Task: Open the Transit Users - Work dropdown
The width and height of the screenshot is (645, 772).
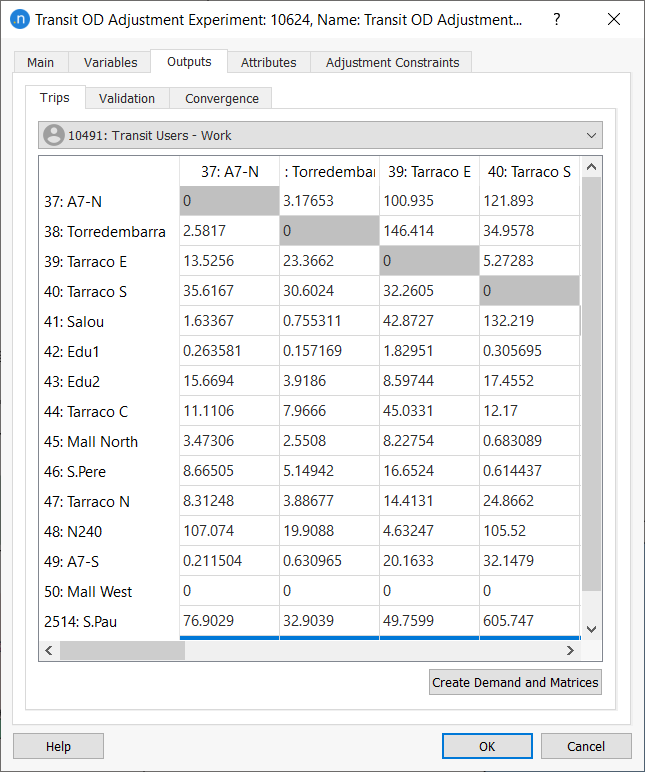Action: point(320,135)
